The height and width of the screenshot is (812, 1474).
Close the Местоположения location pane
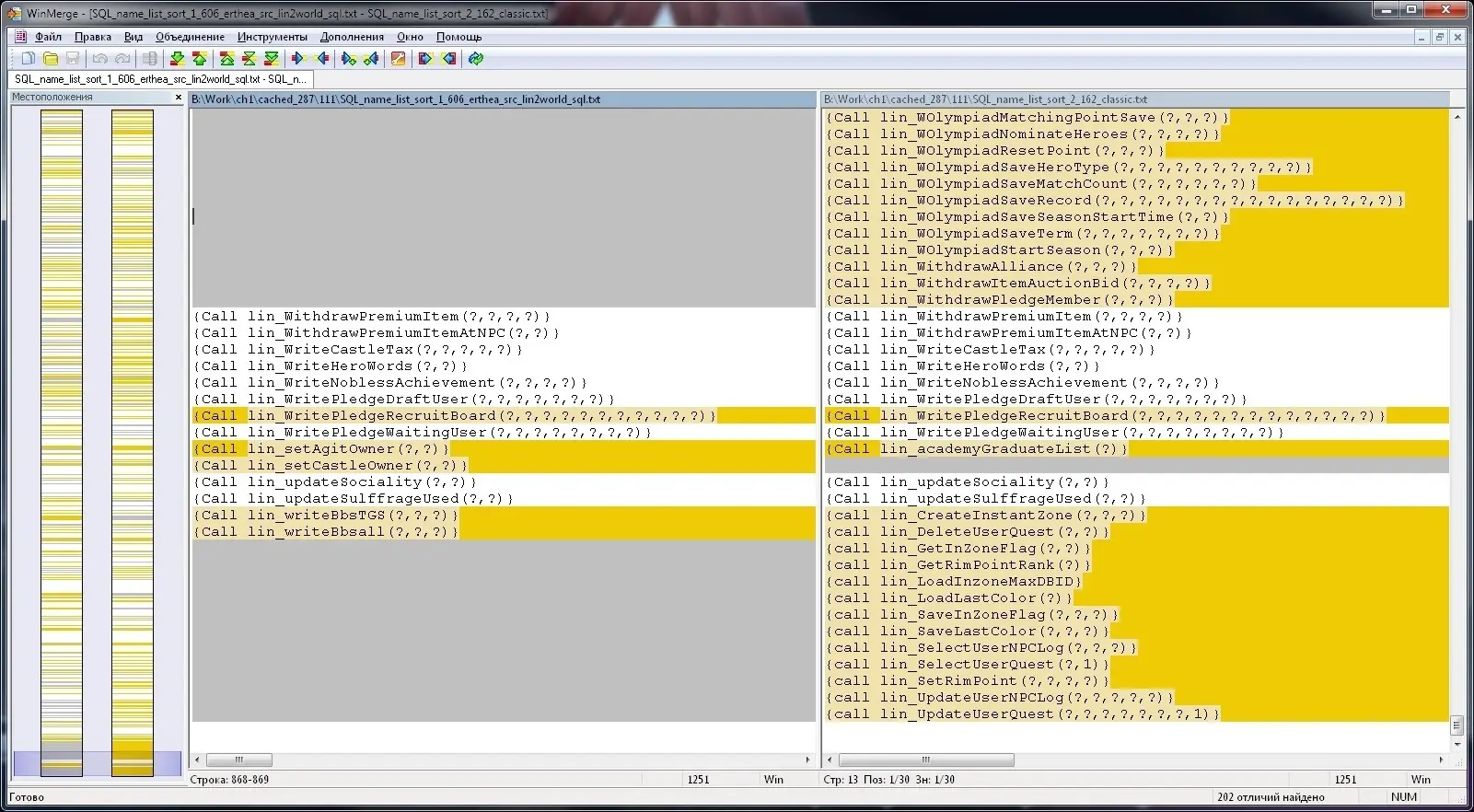click(179, 97)
